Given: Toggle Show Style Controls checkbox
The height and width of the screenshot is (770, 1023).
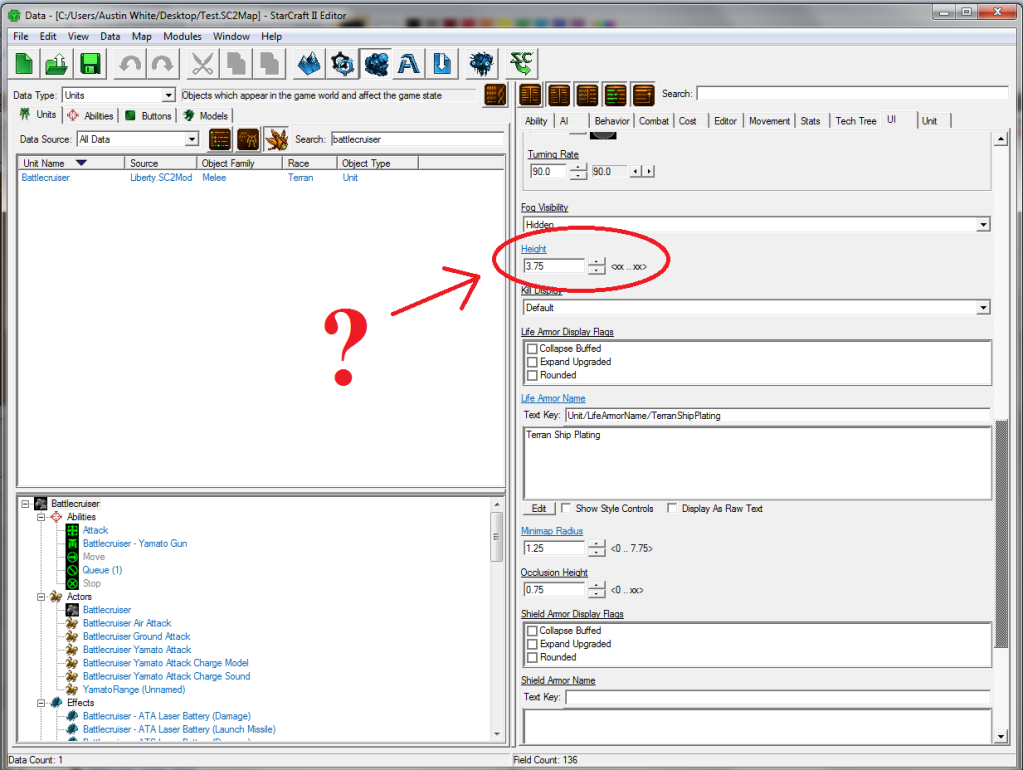Looking at the screenshot, I should [566, 508].
